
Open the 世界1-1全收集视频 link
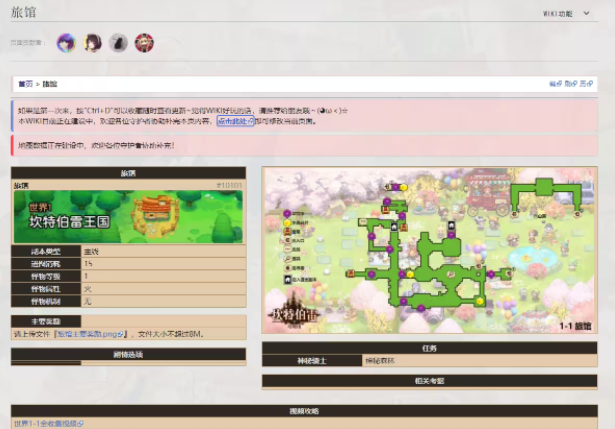pos(48,423)
